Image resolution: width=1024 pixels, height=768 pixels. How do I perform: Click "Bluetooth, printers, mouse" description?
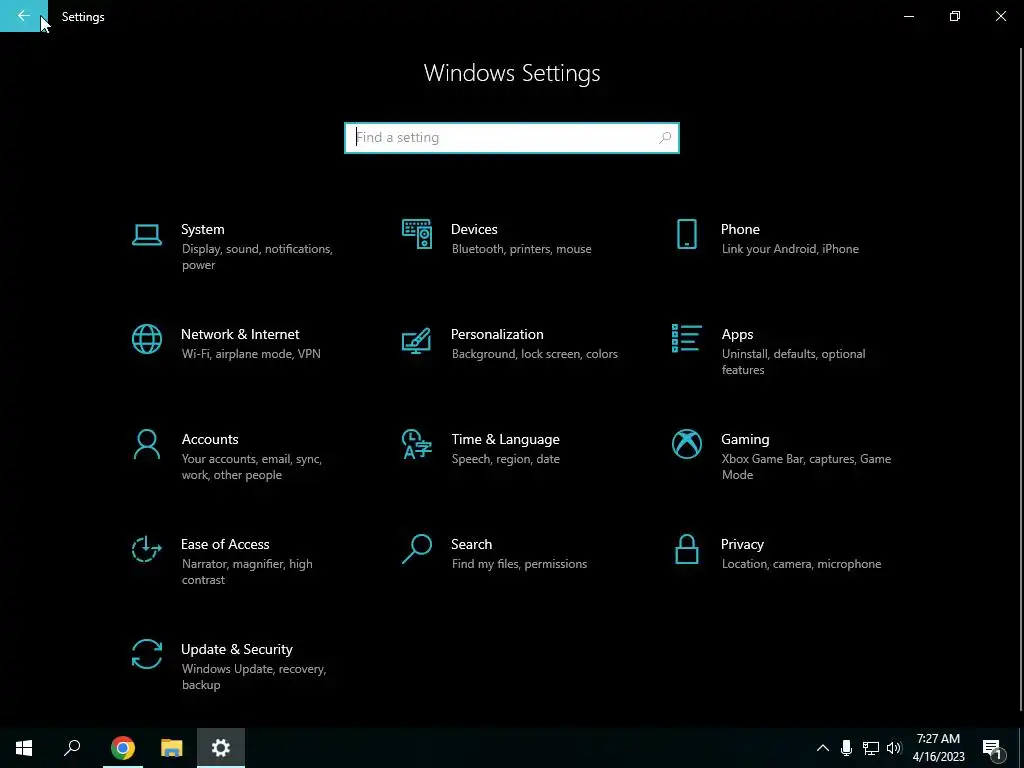click(521, 249)
